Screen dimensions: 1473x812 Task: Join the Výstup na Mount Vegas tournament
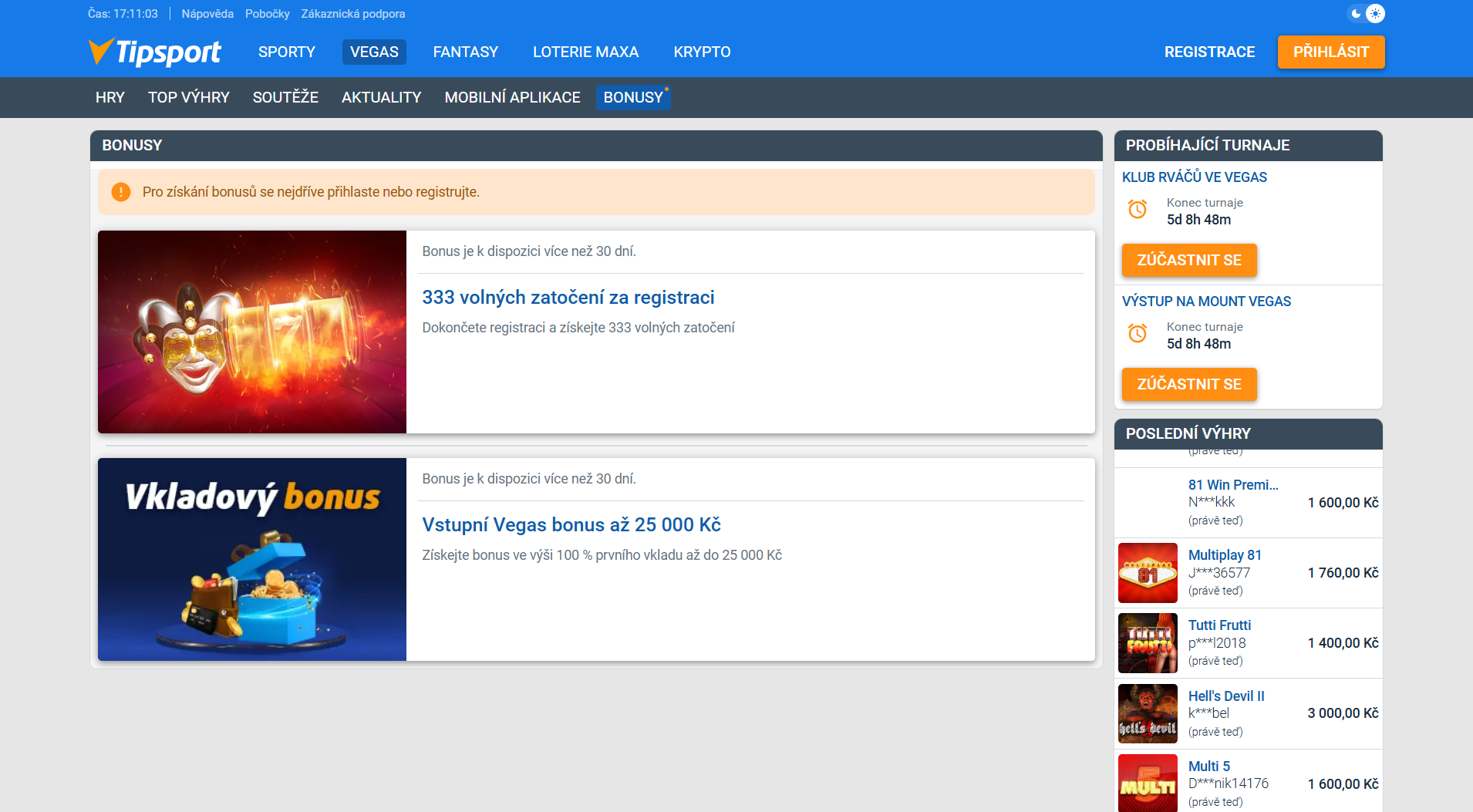[x=1189, y=384]
